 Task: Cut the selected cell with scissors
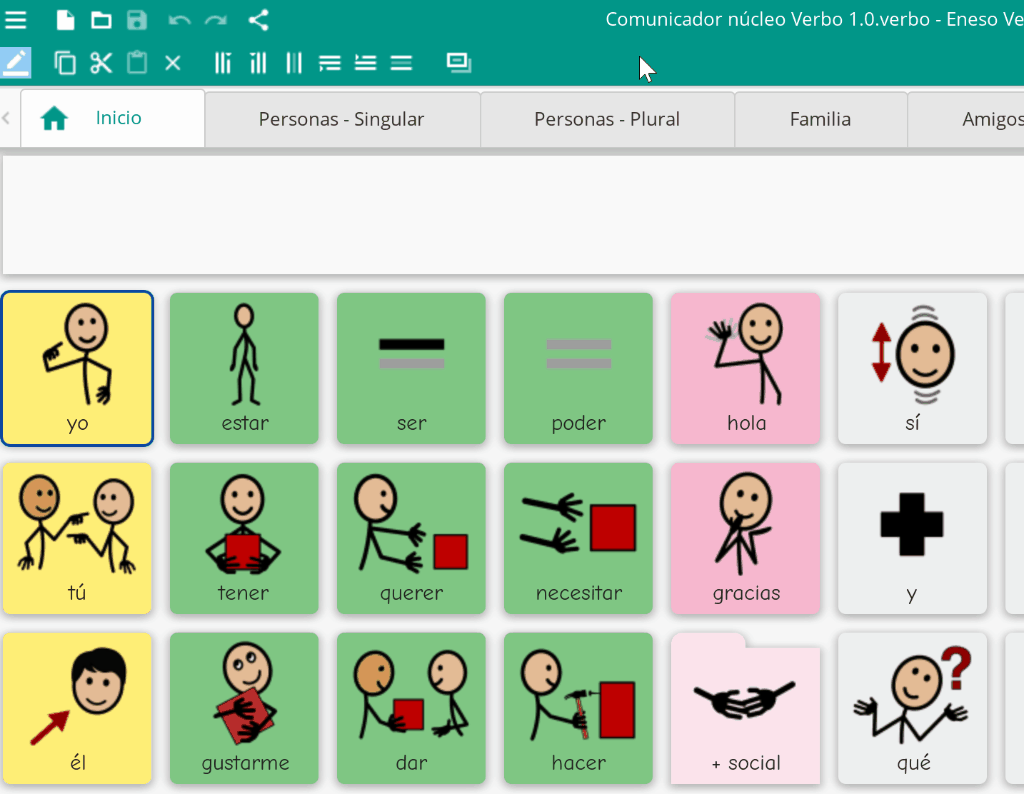pos(101,63)
